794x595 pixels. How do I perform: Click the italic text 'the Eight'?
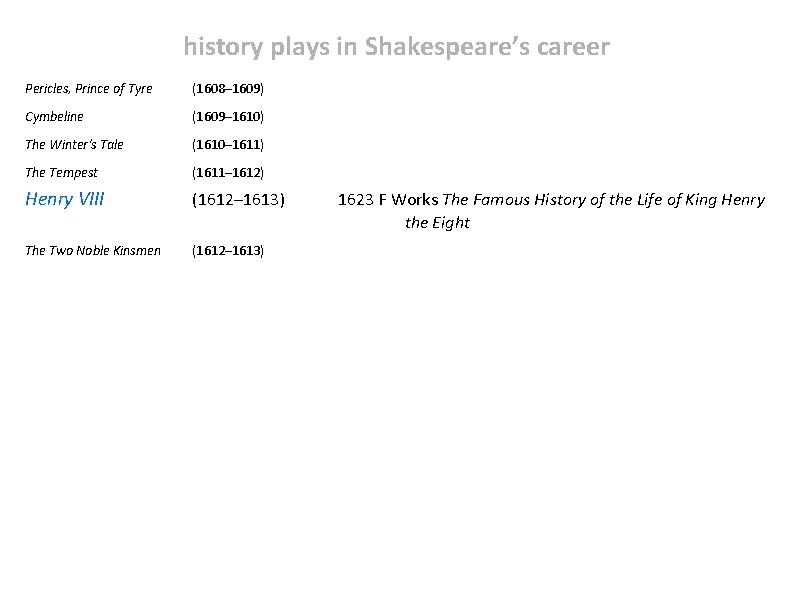[438, 223]
